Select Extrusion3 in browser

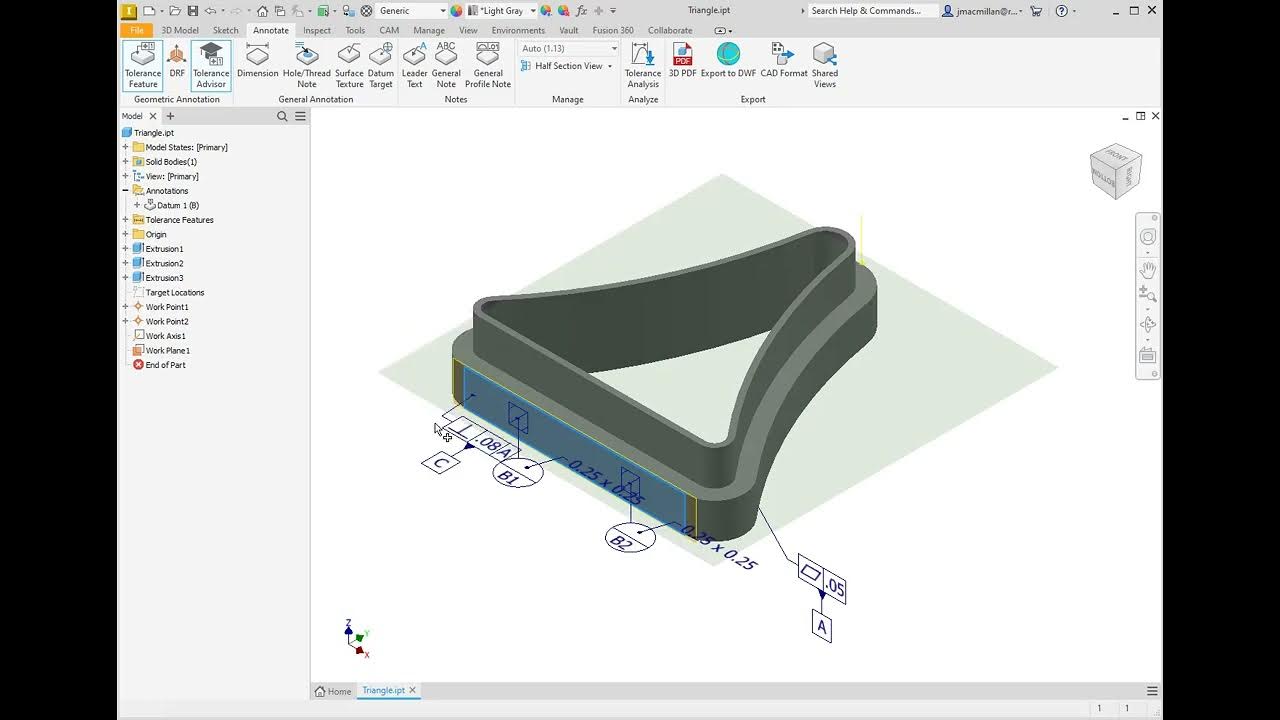pyautogui.click(x=164, y=278)
